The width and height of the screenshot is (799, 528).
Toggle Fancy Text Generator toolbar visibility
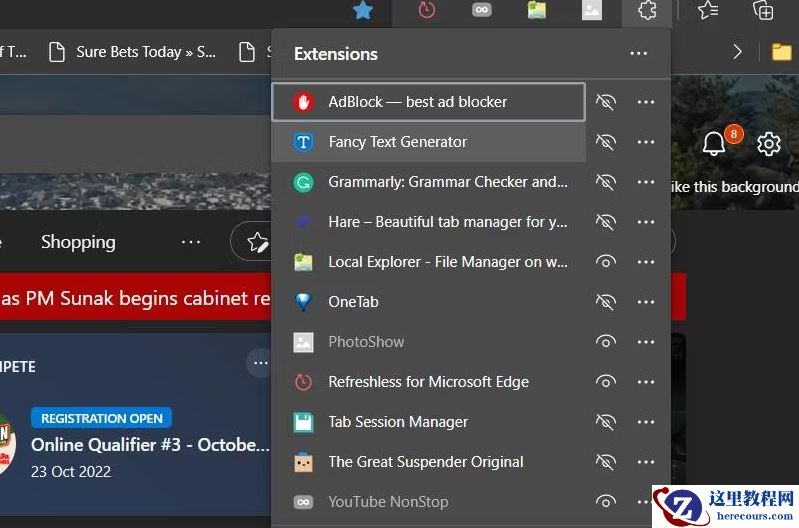pyautogui.click(x=606, y=142)
